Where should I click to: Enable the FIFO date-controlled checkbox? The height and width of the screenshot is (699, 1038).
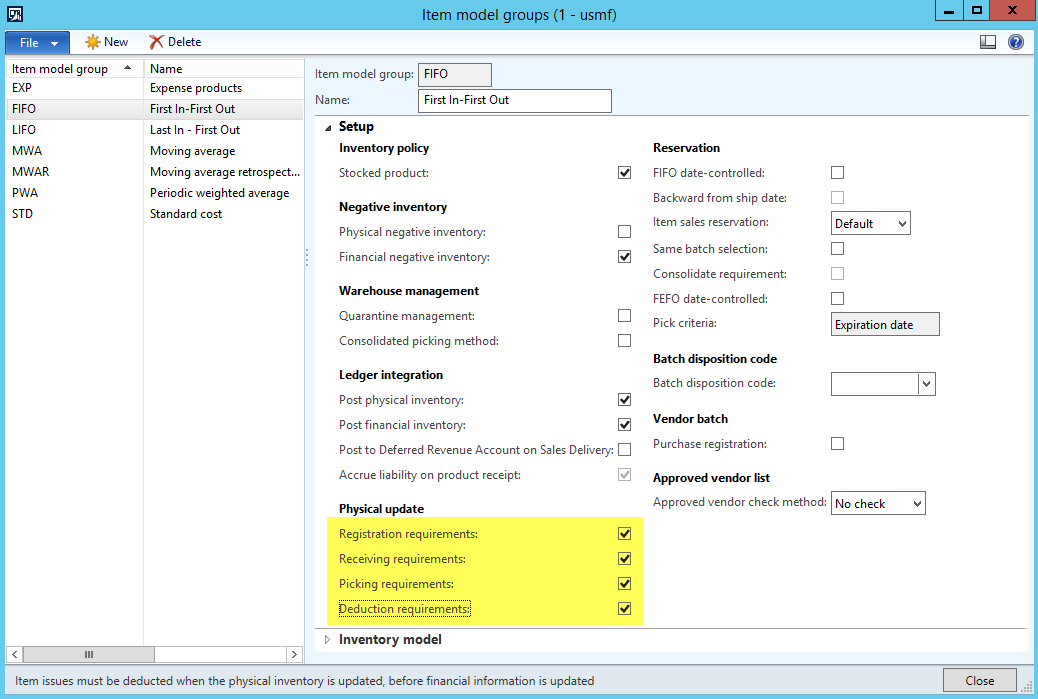pyautogui.click(x=838, y=173)
